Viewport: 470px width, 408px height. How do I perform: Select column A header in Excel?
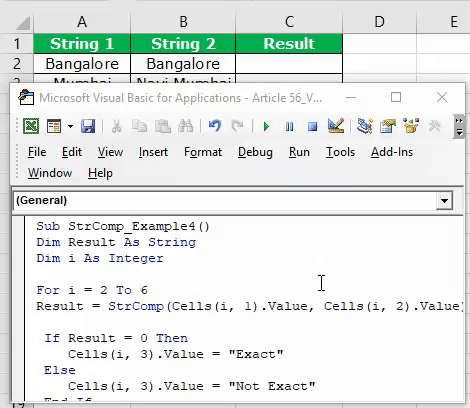(82, 22)
